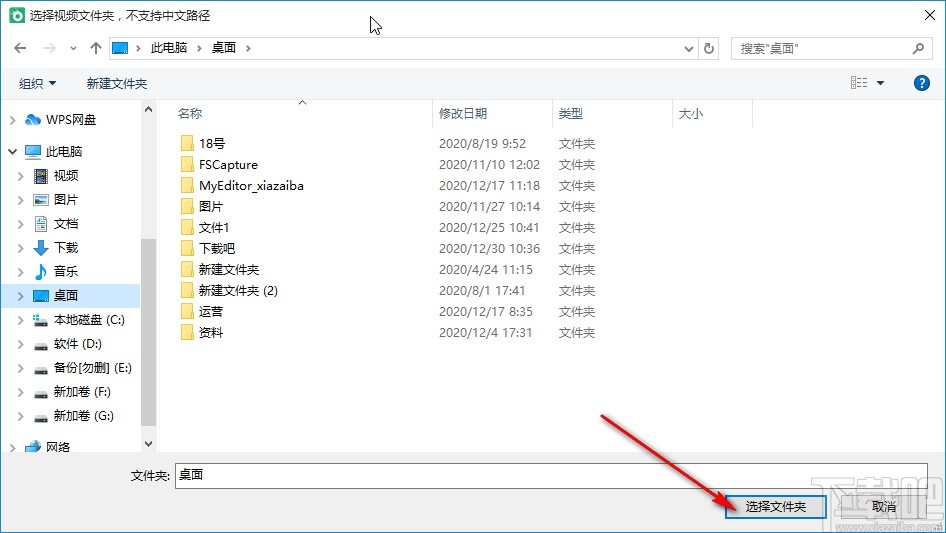Click the folder icon beside 18号

tap(187, 143)
